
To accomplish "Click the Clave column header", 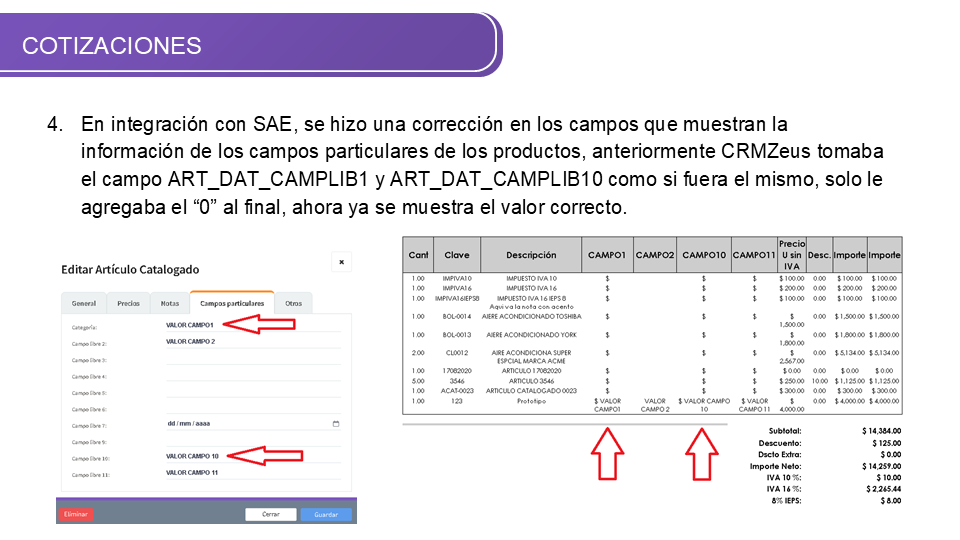I will click(457, 255).
